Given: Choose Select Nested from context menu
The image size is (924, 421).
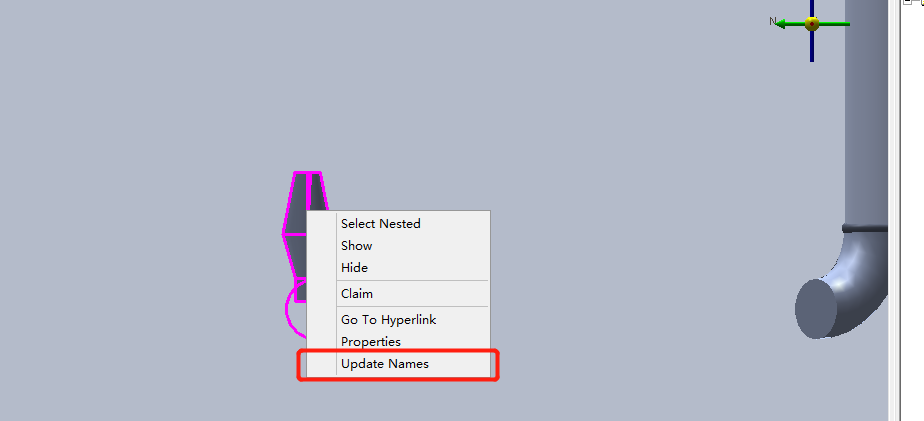Looking at the screenshot, I should click(381, 223).
